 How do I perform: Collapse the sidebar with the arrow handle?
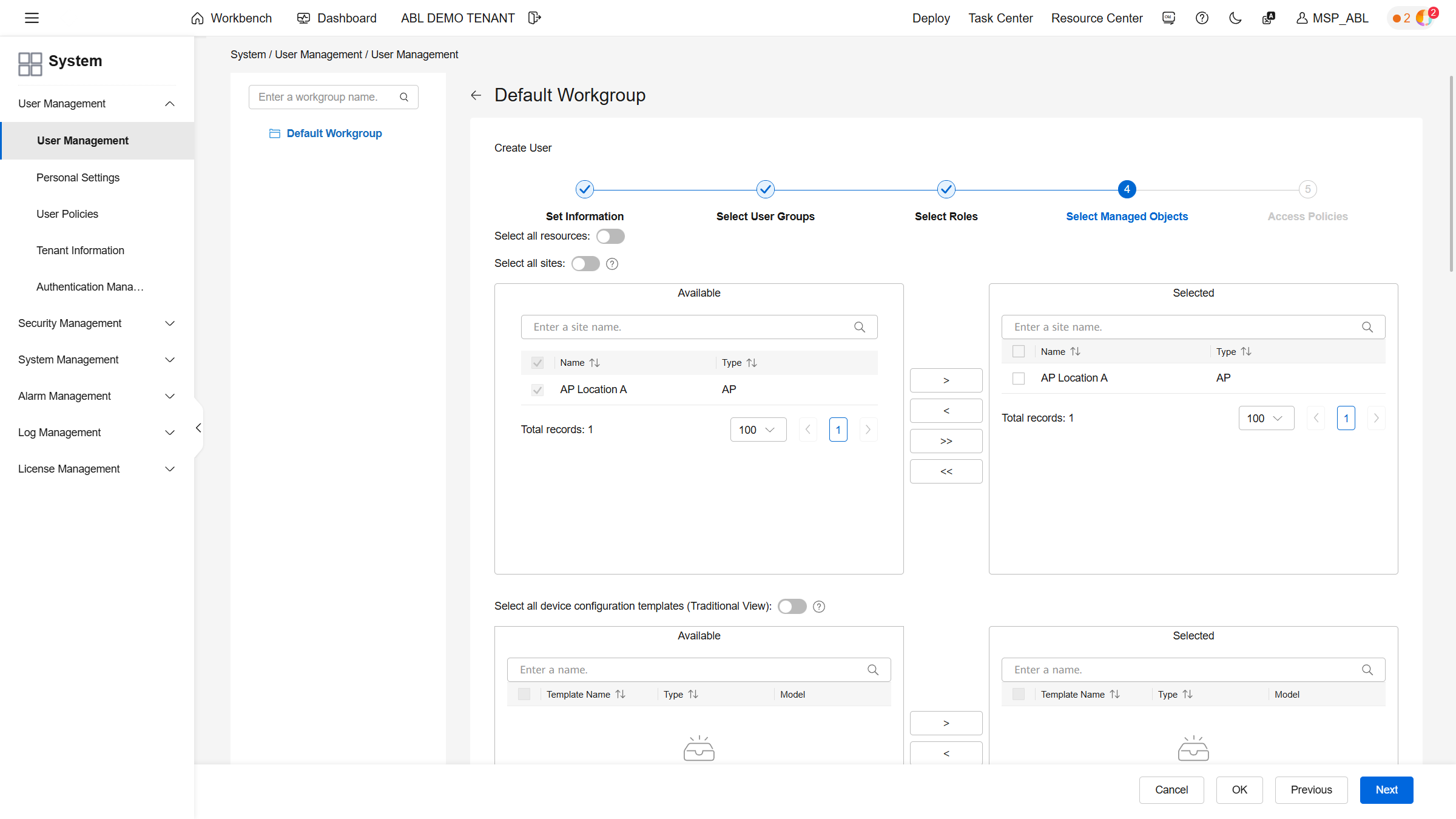(x=198, y=428)
